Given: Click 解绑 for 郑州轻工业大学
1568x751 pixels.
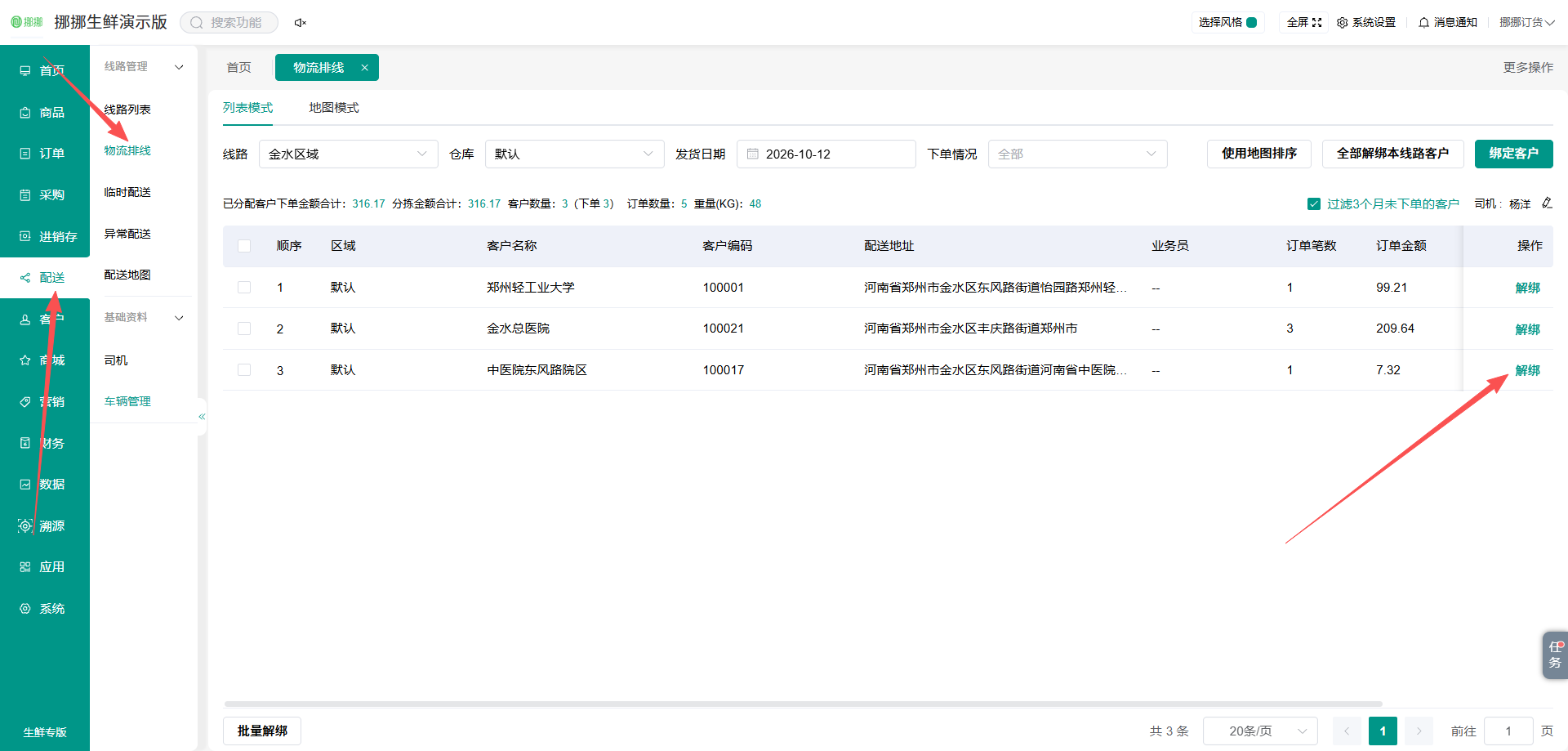Looking at the screenshot, I should (1527, 288).
